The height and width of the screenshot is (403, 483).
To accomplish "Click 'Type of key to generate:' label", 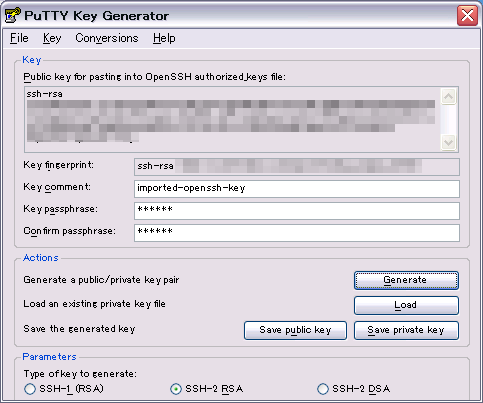I will click(80, 374).
